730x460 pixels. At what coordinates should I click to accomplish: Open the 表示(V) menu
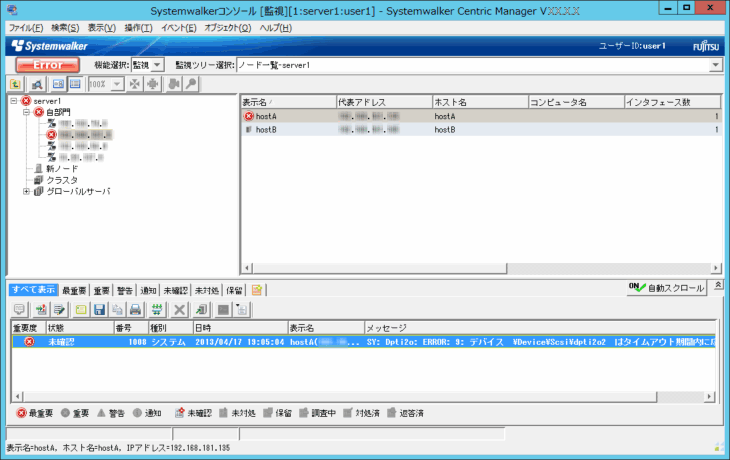102,28
